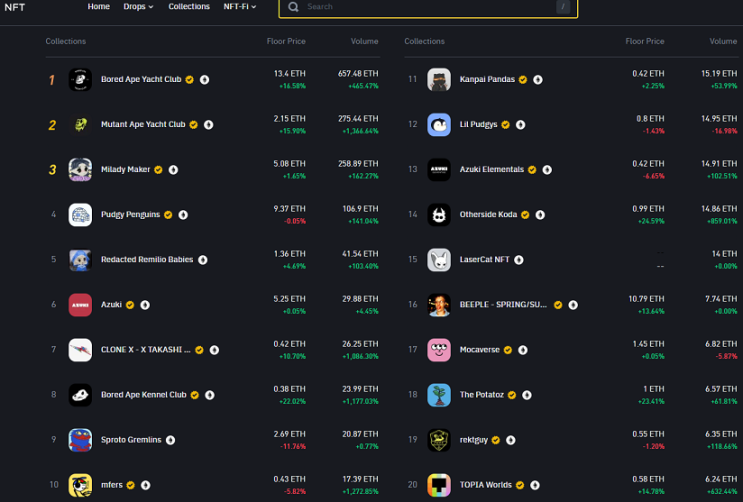Image resolution: width=743 pixels, height=502 pixels.
Task: Click the right Floor Price column header
Action: click(645, 41)
